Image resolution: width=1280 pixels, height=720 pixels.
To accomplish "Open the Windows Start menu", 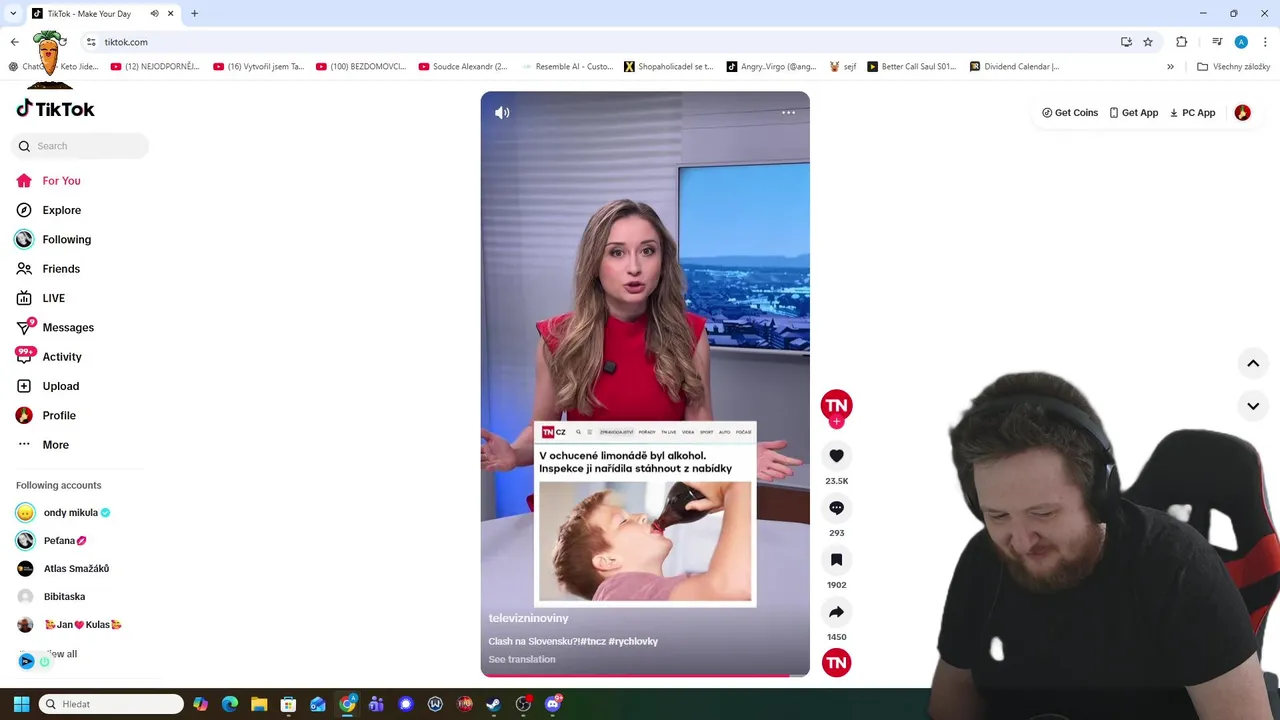I will (x=21, y=704).
